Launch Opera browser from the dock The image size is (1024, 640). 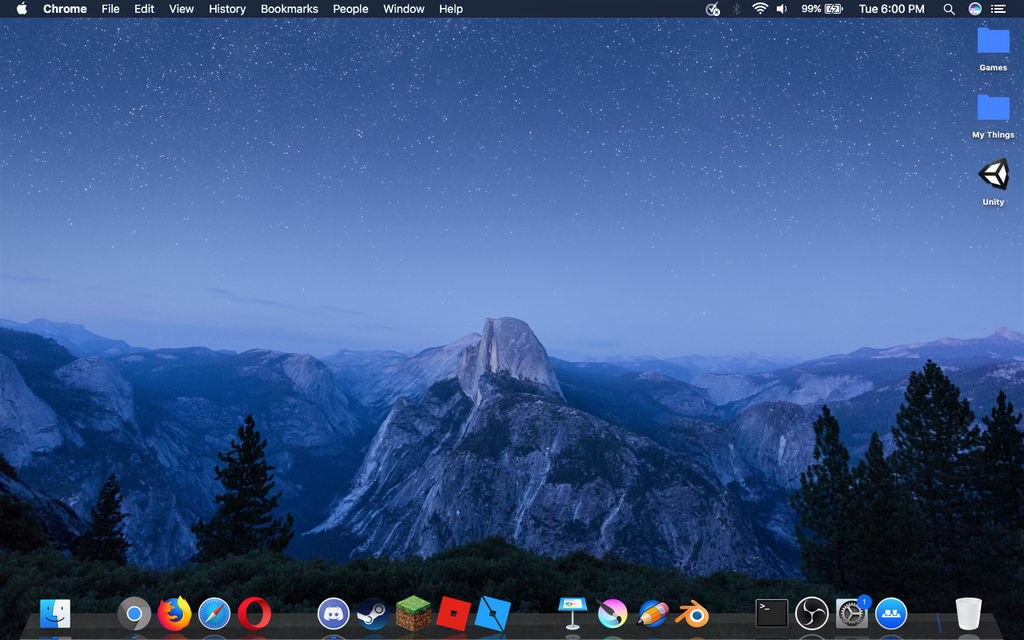click(254, 613)
